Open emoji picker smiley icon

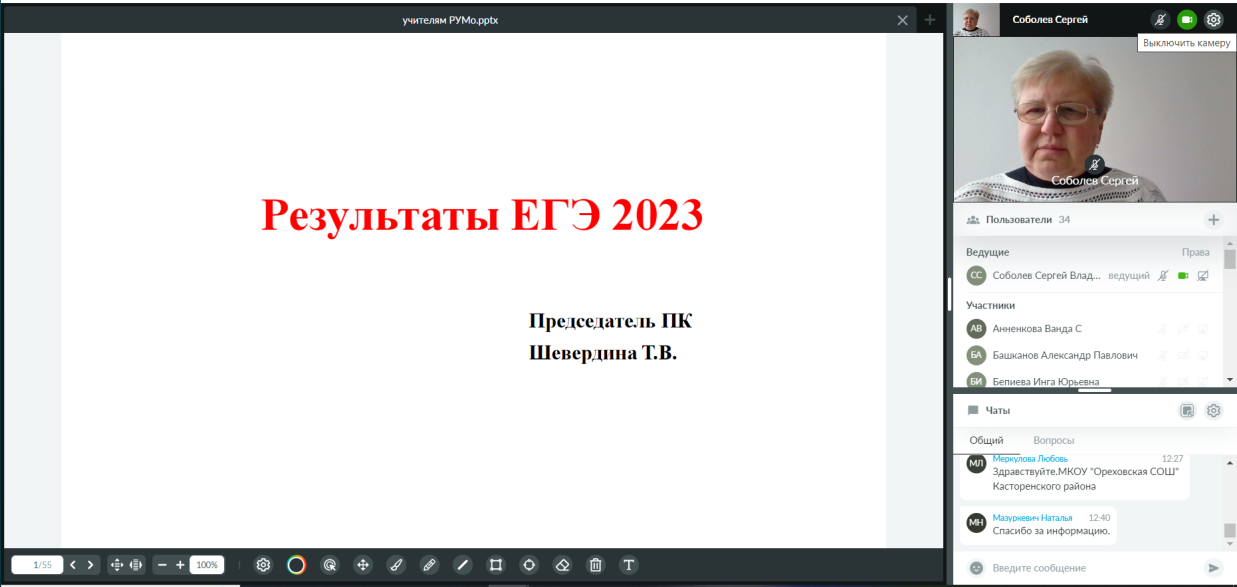976,568
